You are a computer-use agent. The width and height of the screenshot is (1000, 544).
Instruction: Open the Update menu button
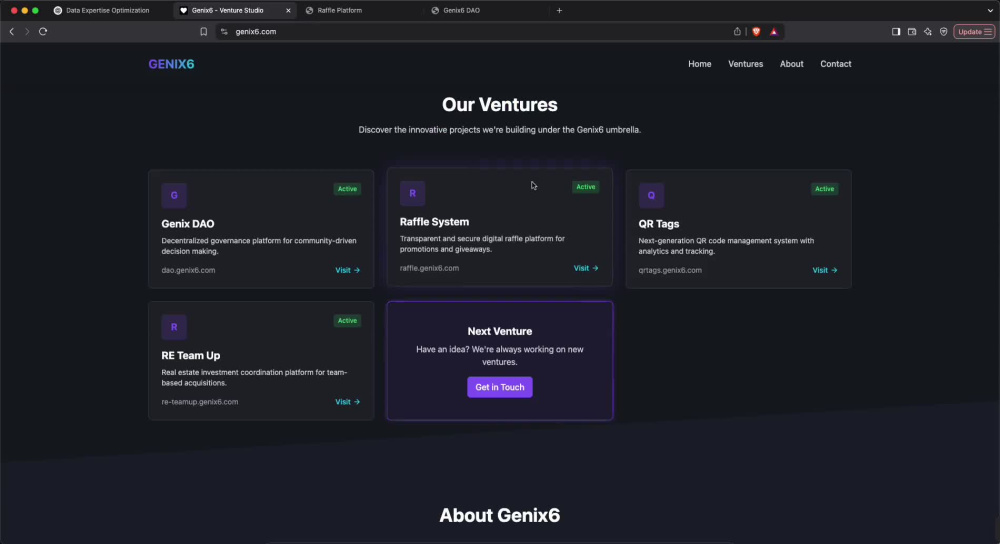[x=974, y=31]
